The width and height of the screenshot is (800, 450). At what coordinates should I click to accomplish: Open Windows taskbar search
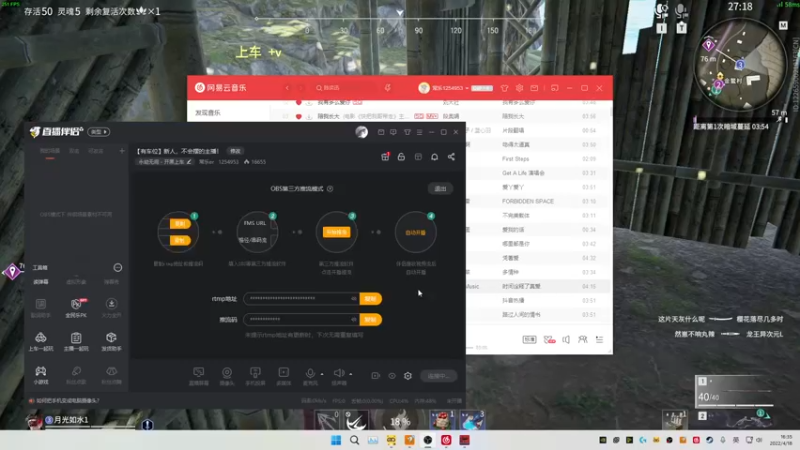tap(355, 440)
